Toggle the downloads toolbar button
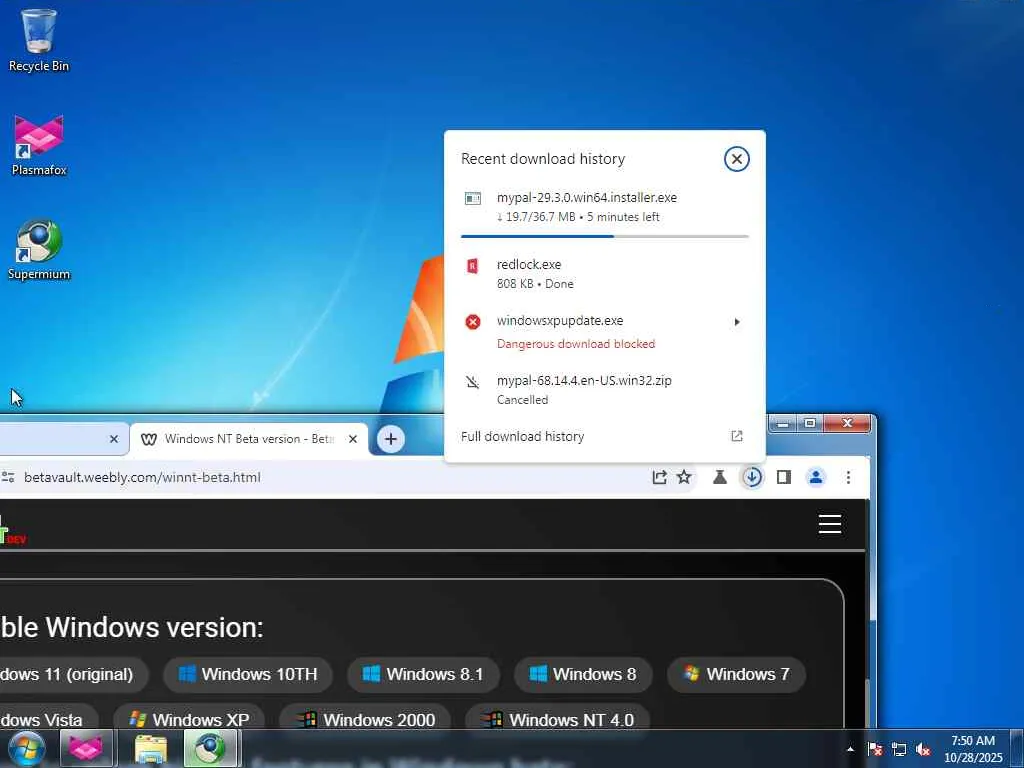Image resolution: width=1024 pixels, height=768 pixels. point(752,477)
